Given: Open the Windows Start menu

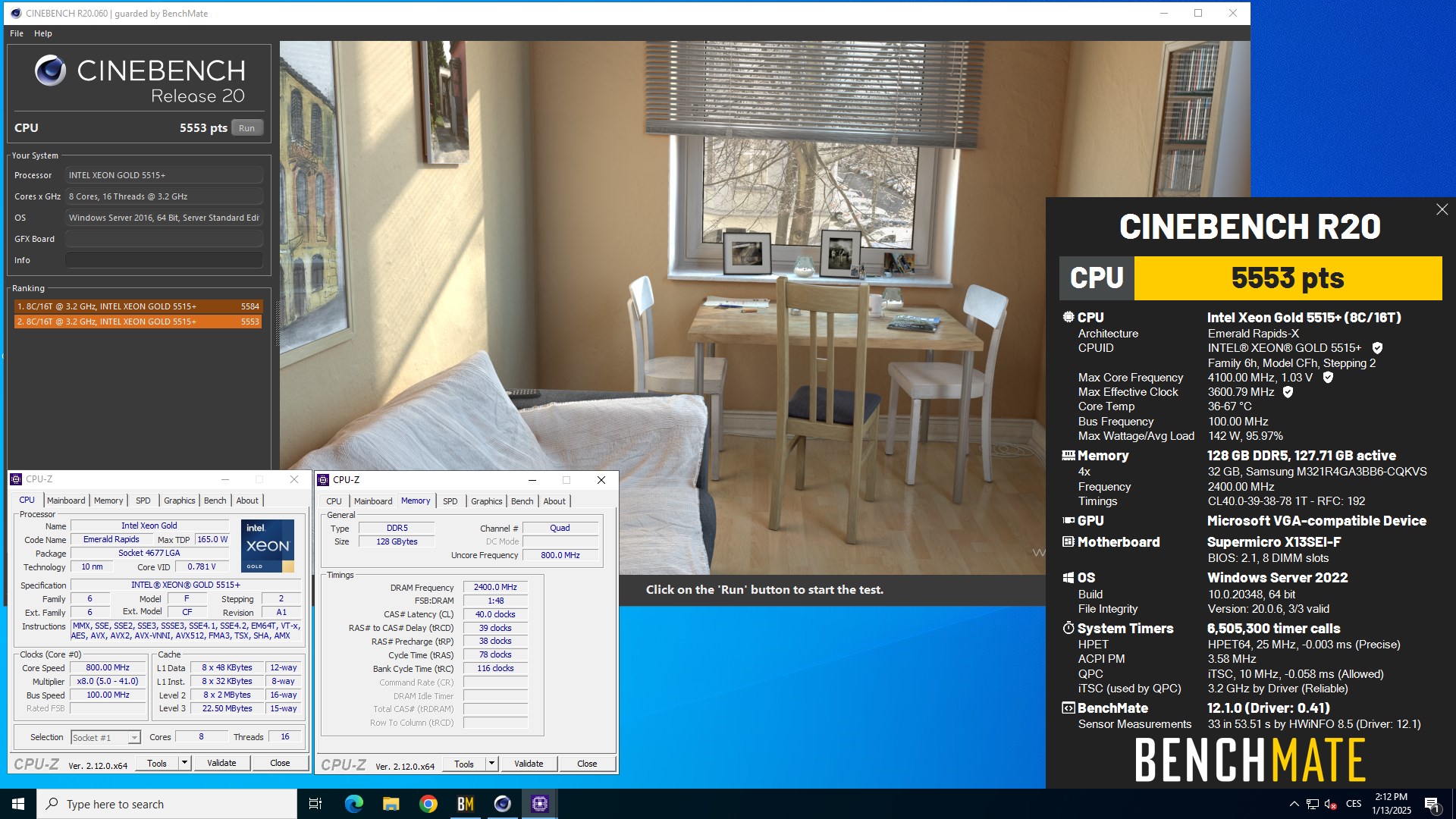Looking at the screenshot, I should tap(18, 804).
